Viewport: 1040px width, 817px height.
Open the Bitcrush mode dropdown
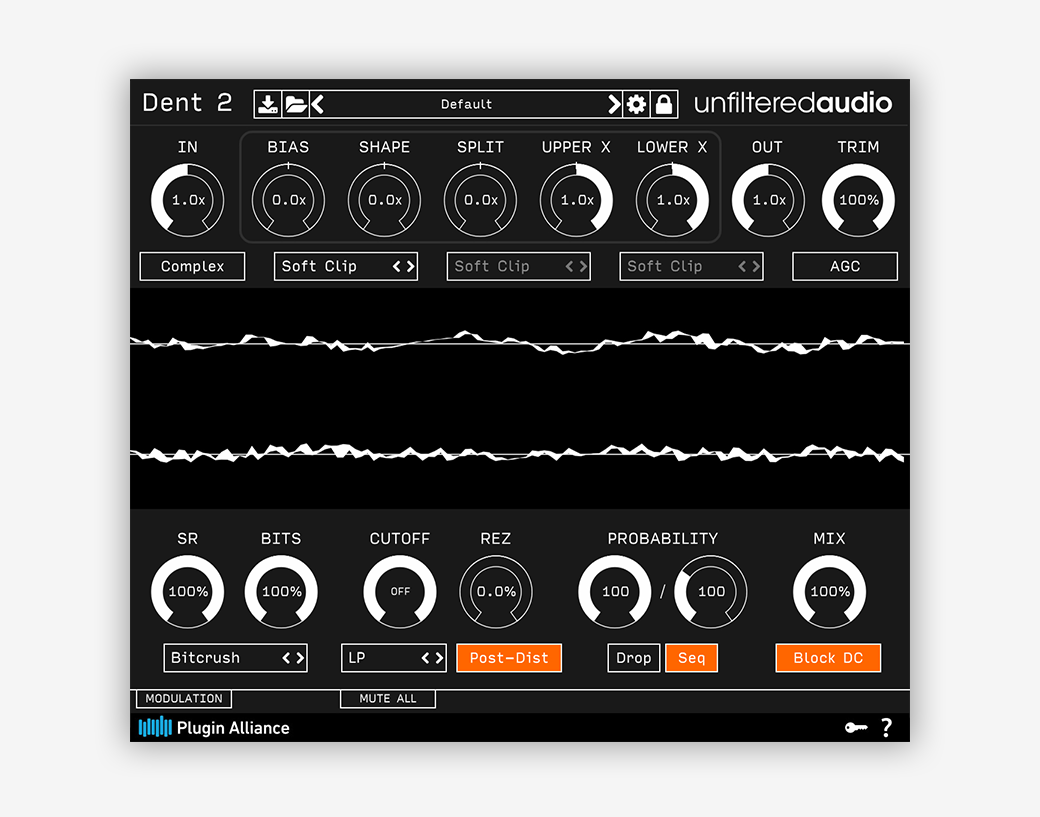(x=235, y=658)
